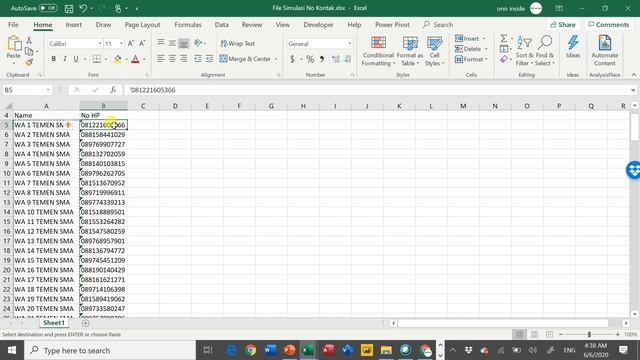This screenshot has height=360, width=640.
Task: Toggle Wrap Text
Action: (x=238, y=43)
